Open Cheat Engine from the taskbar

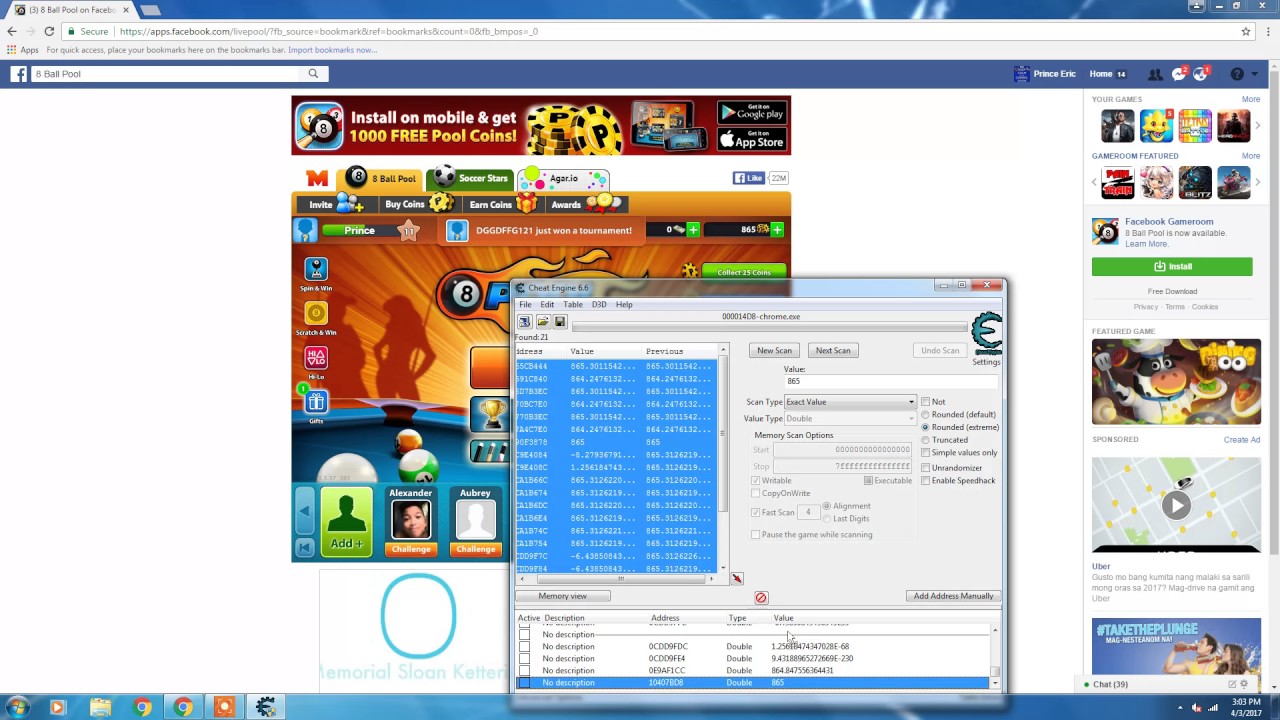(x=265, y=707)
